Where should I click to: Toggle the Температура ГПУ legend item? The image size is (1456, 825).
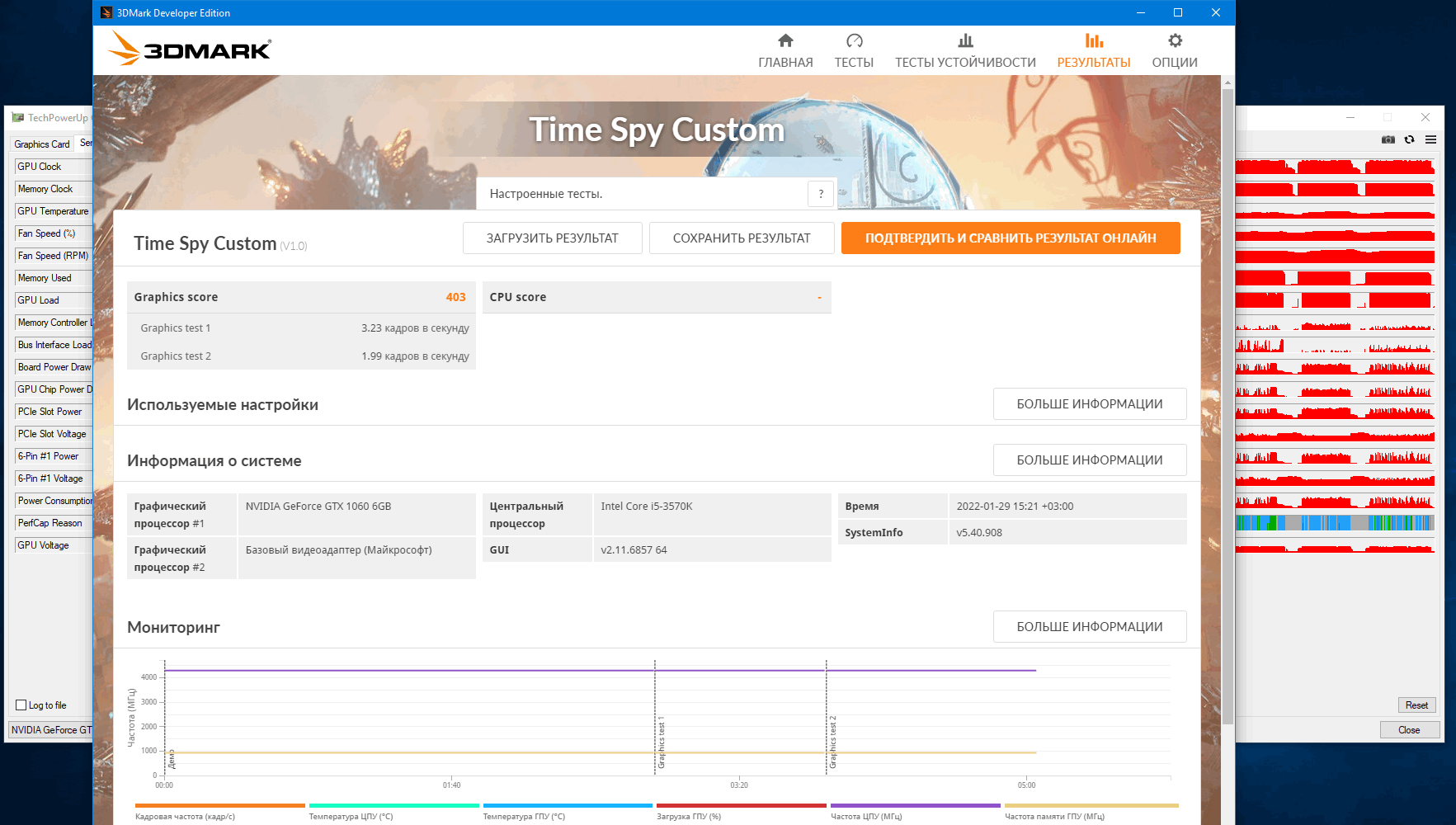(x=568, y=811)
